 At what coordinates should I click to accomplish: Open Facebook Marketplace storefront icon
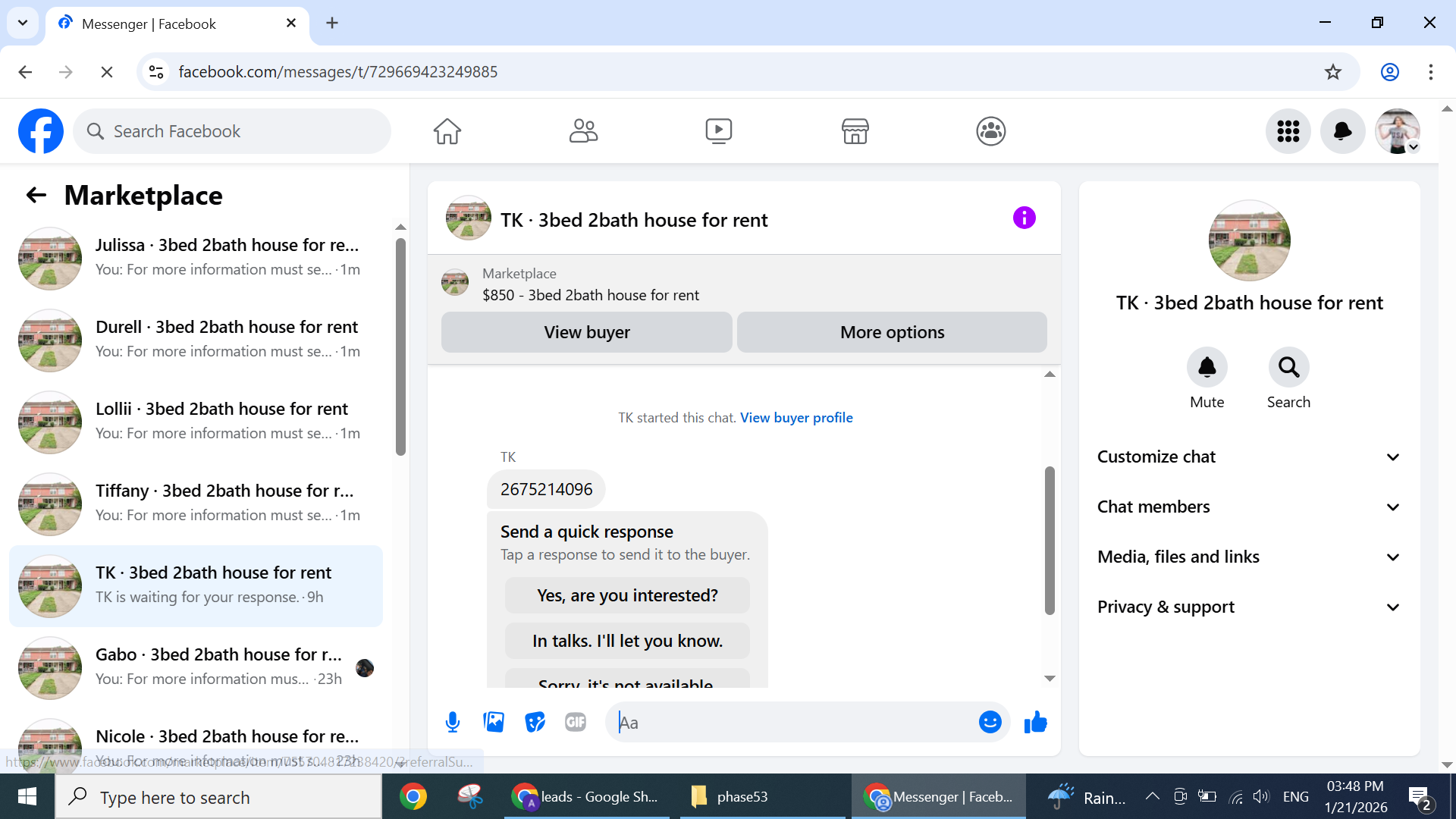[855, 131]
